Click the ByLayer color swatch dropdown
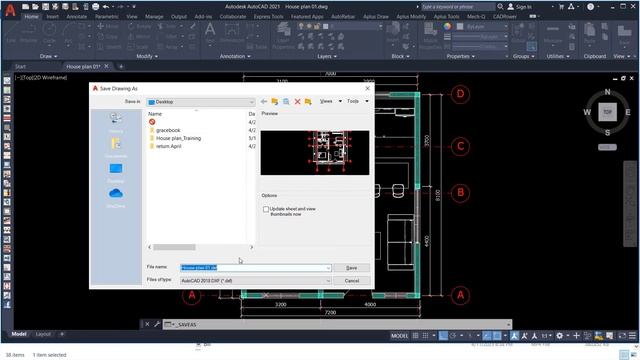Image resolution: width=640 pixels, height=360 pixels. tap(482, 27)
